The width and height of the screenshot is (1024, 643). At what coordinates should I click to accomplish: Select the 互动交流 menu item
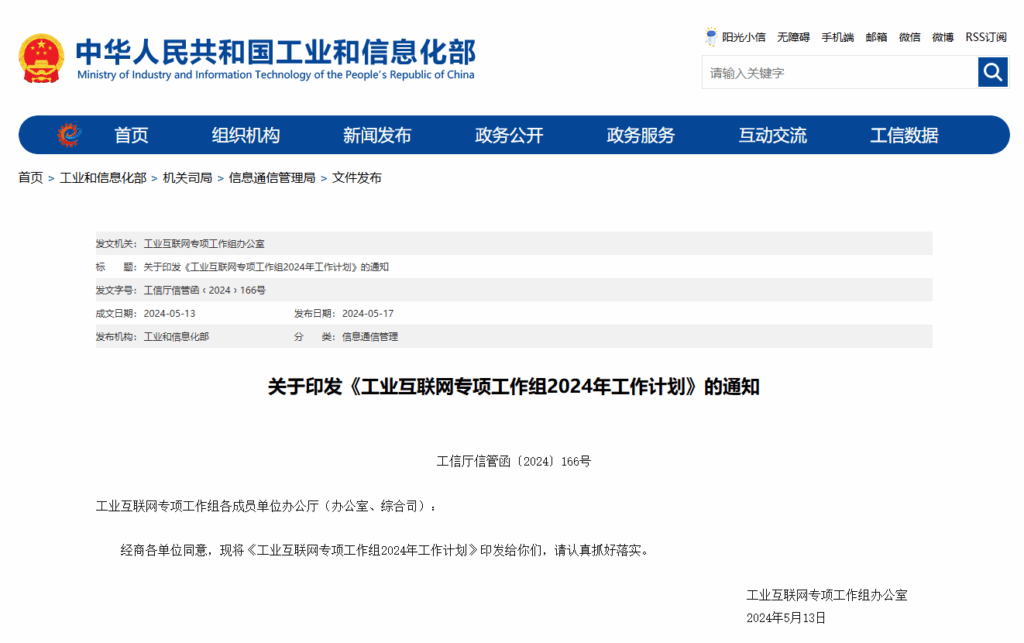coord(772,135)
